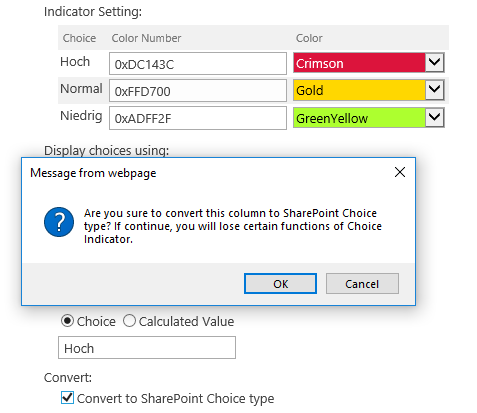Click the Choice column header
Image resolution: width=477 pixels, height=413 pixels.
click(79, 38)
